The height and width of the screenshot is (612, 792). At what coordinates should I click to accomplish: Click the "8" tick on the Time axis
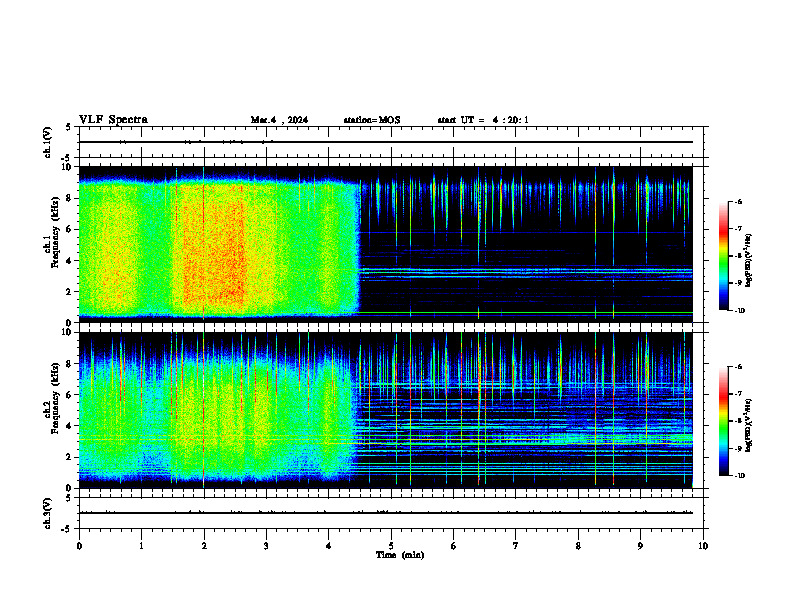click(578, 546)
